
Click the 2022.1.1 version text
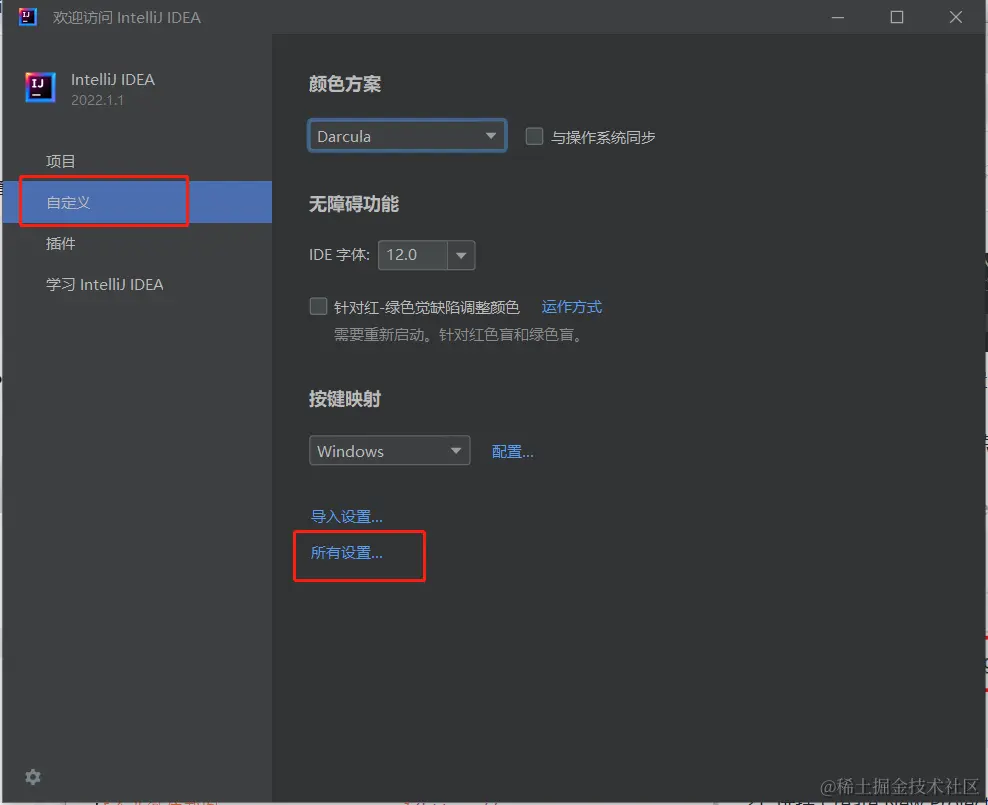coord(97,100)
